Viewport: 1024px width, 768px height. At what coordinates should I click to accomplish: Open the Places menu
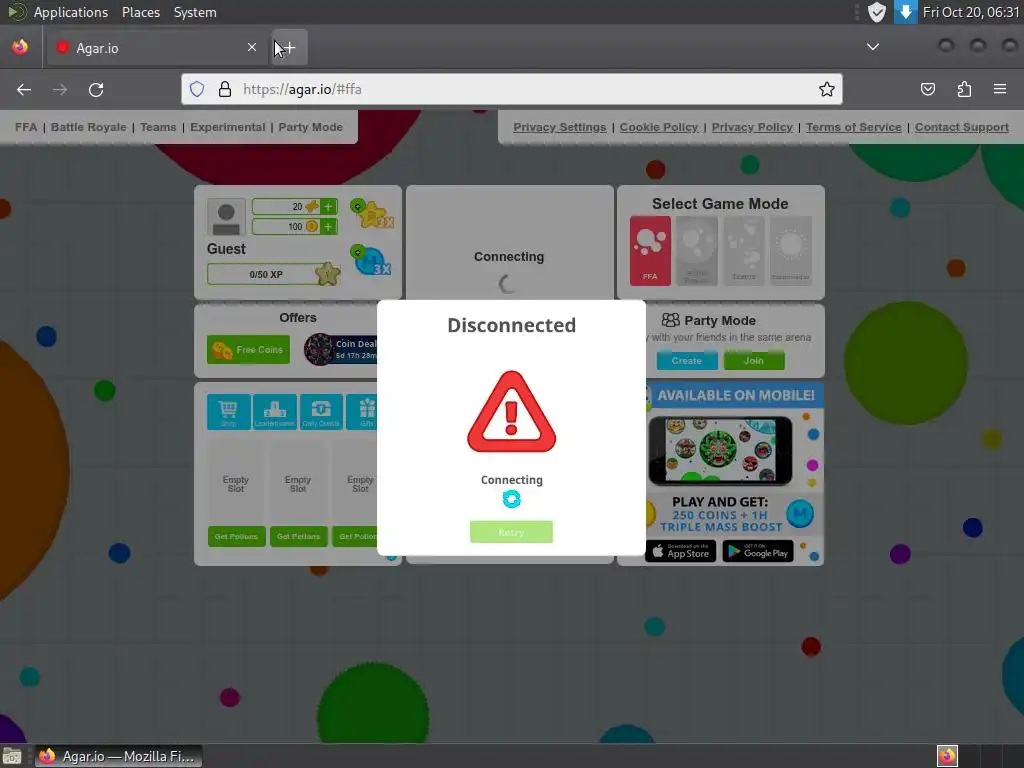click(141, 12)
